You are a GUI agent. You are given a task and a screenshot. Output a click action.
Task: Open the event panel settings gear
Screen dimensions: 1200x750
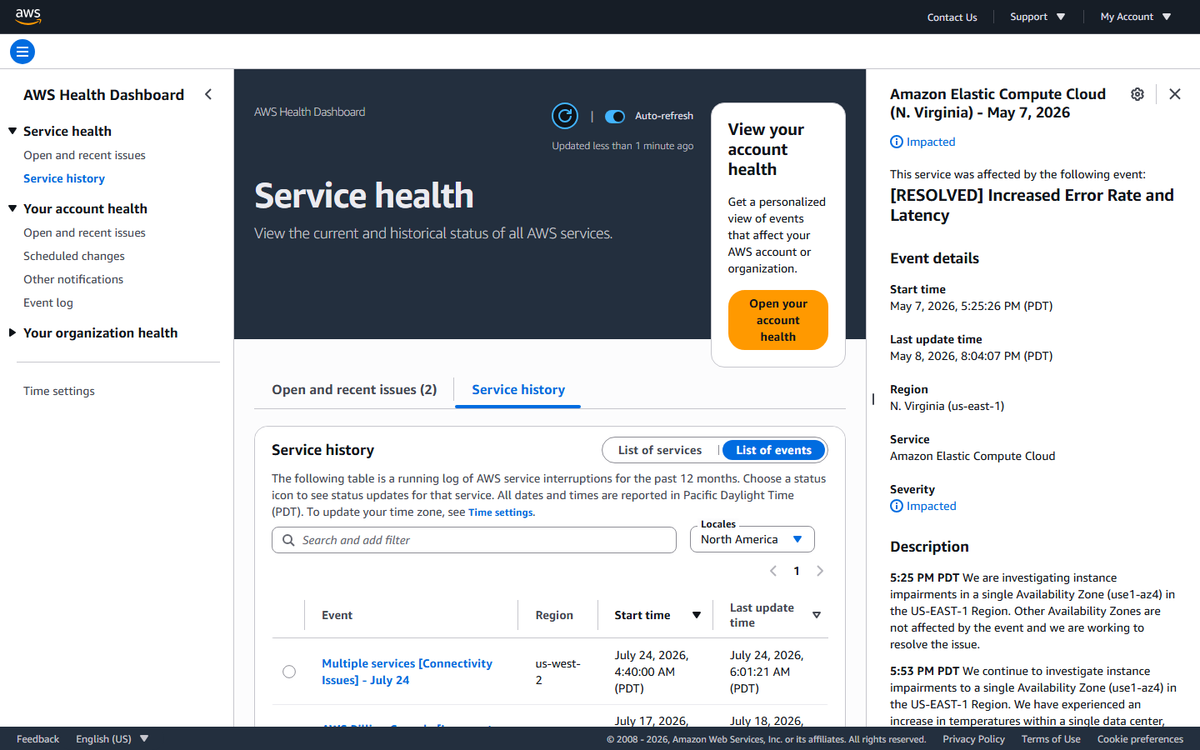tap(1137, 94)
